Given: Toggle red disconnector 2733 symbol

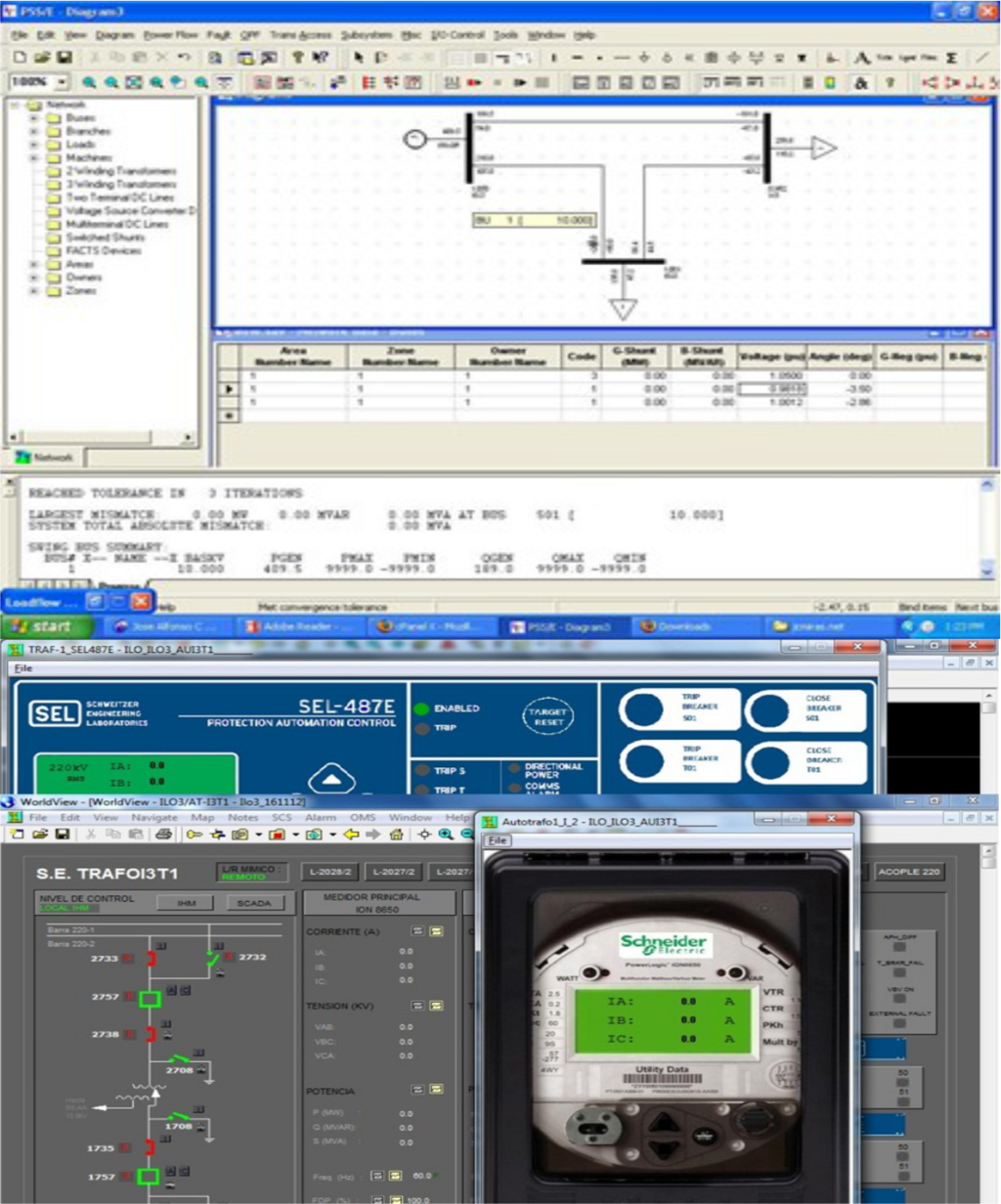Looking at the screenshot, I should pos(152,959).
